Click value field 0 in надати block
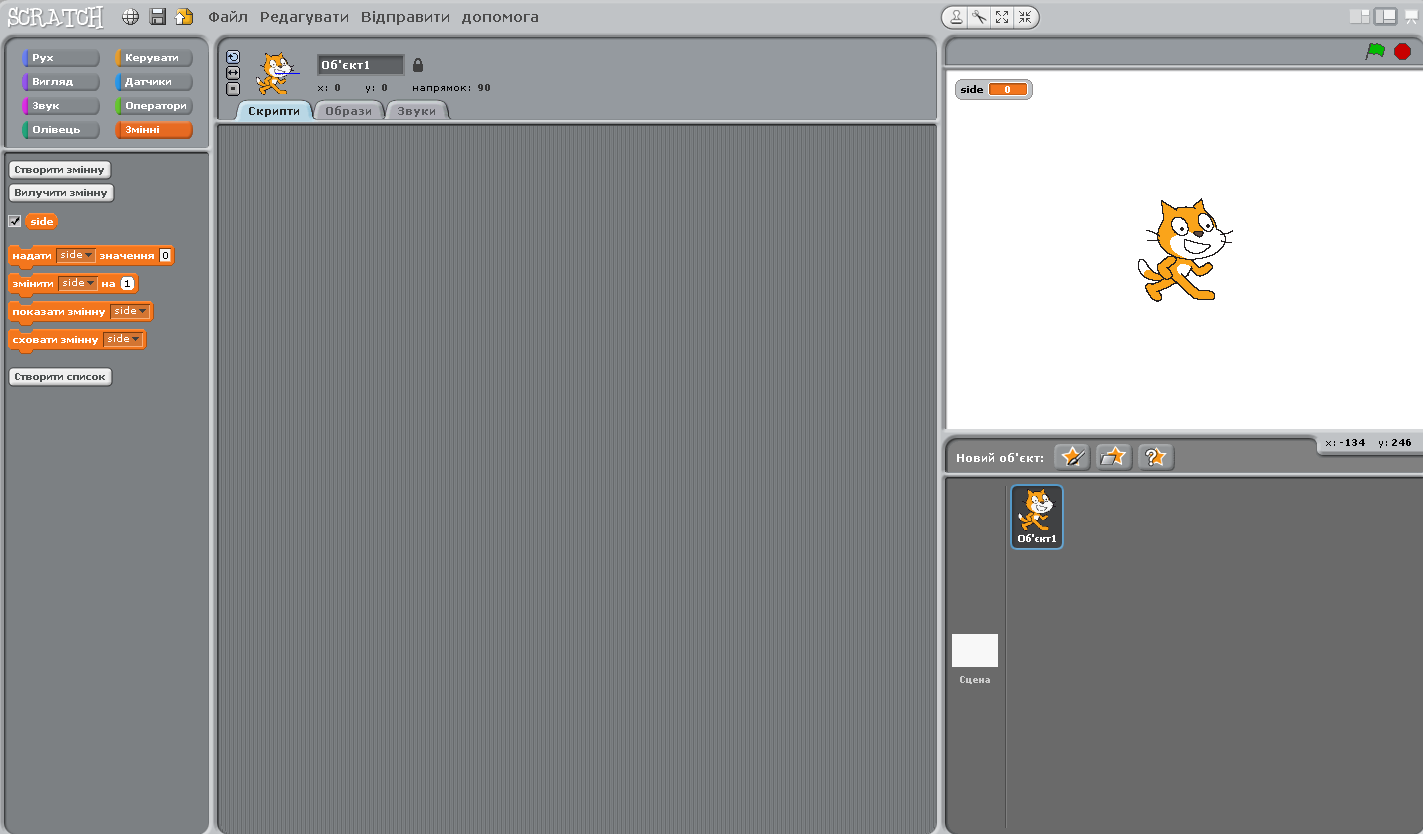 pos(166,256)
